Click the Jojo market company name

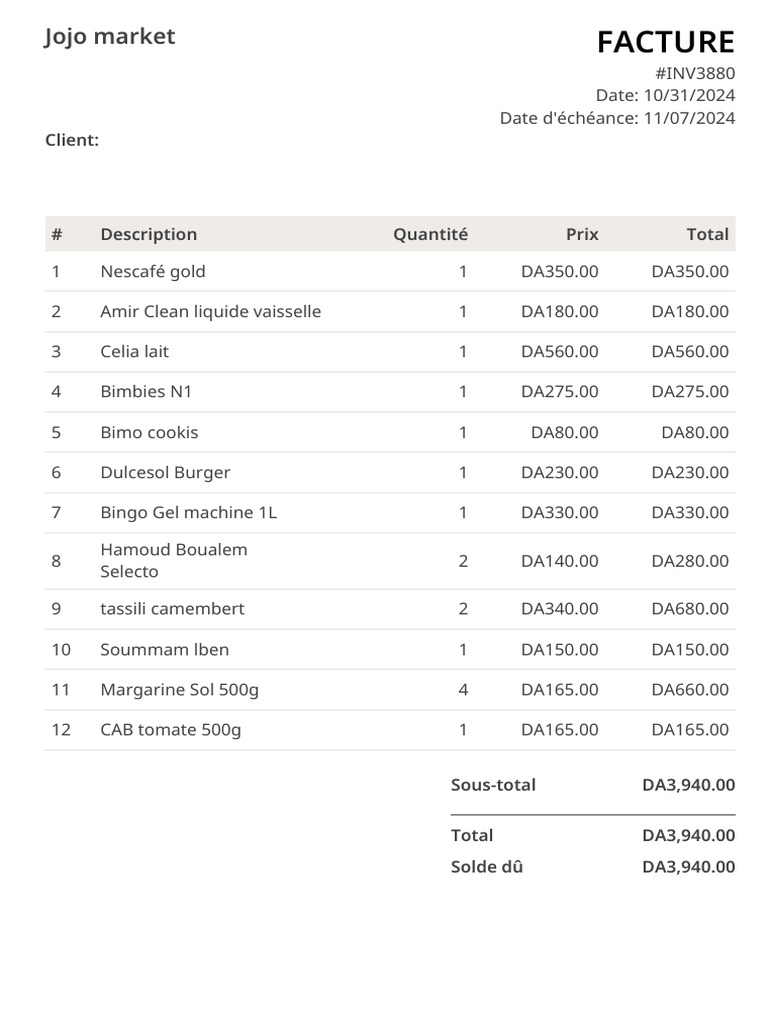pos(110,37)
